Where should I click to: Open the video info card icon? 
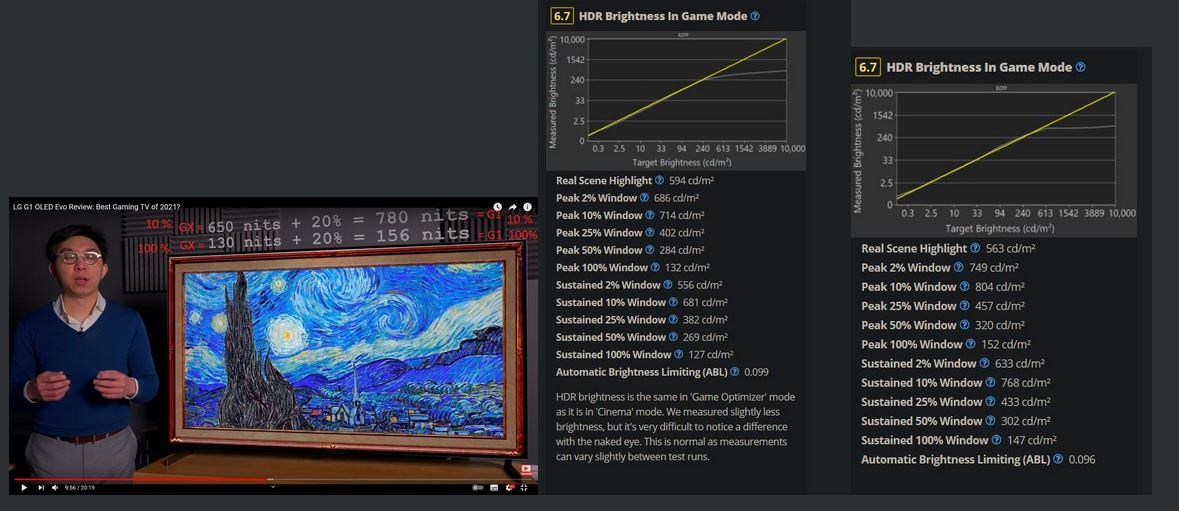(528, 207)
